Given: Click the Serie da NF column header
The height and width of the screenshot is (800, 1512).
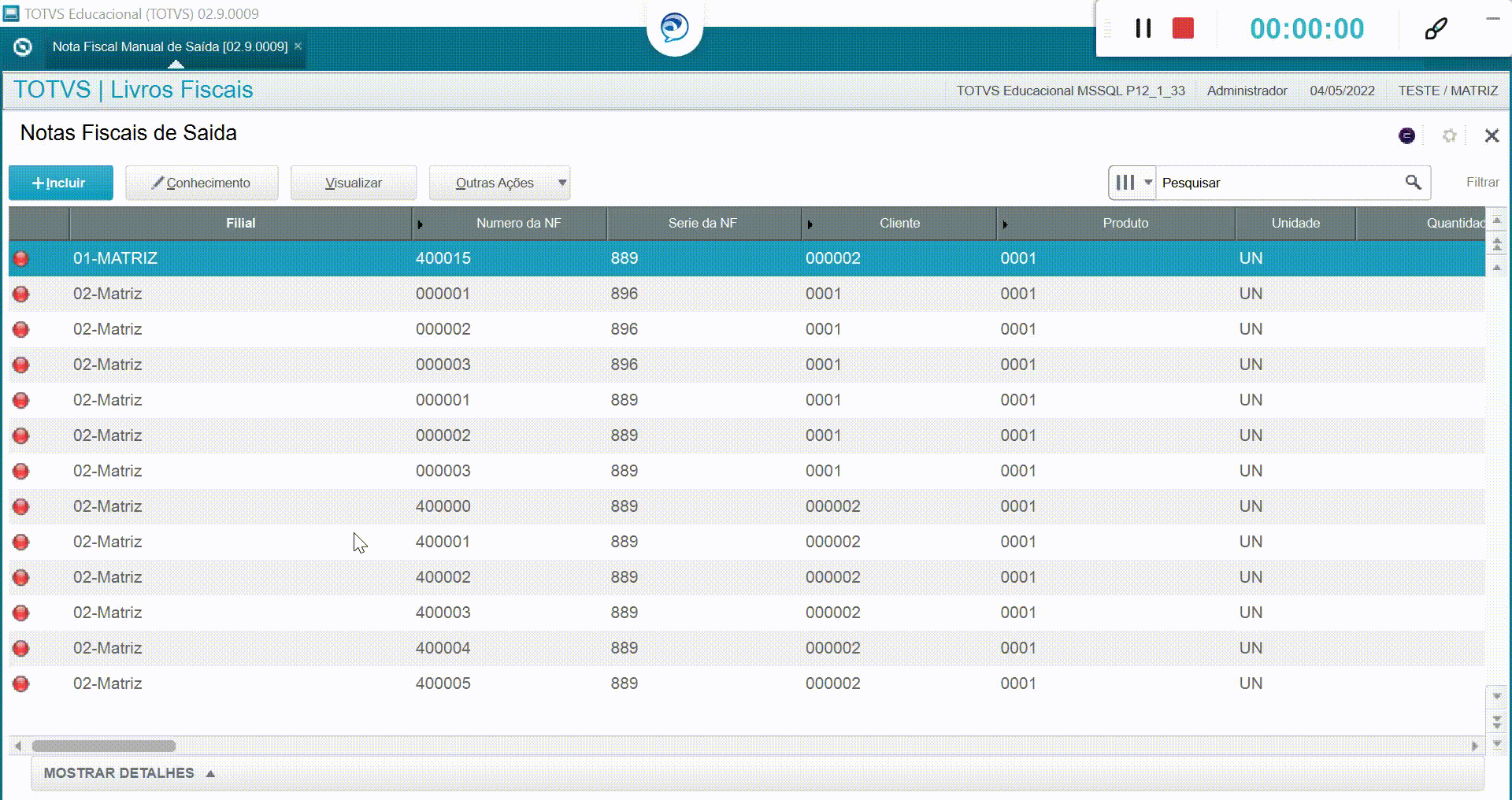Looking at the screenshot, I should point(702,223).
